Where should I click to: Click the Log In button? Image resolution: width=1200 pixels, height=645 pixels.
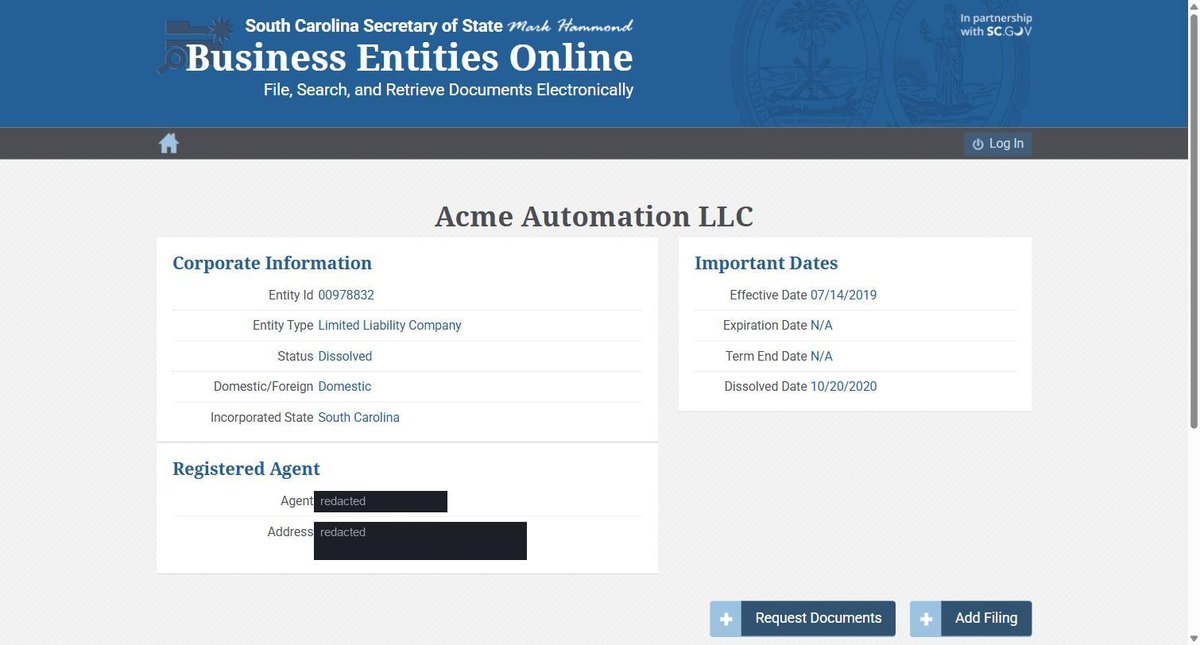[998, 144]
